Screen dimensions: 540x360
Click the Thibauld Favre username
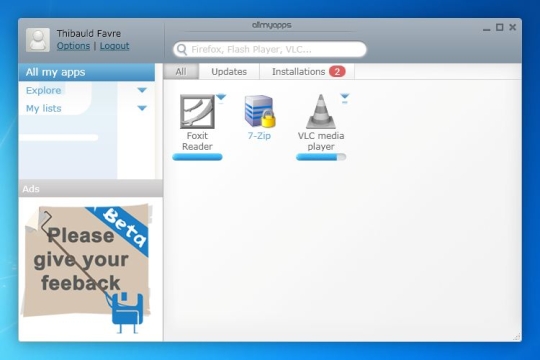pos(89,33)
